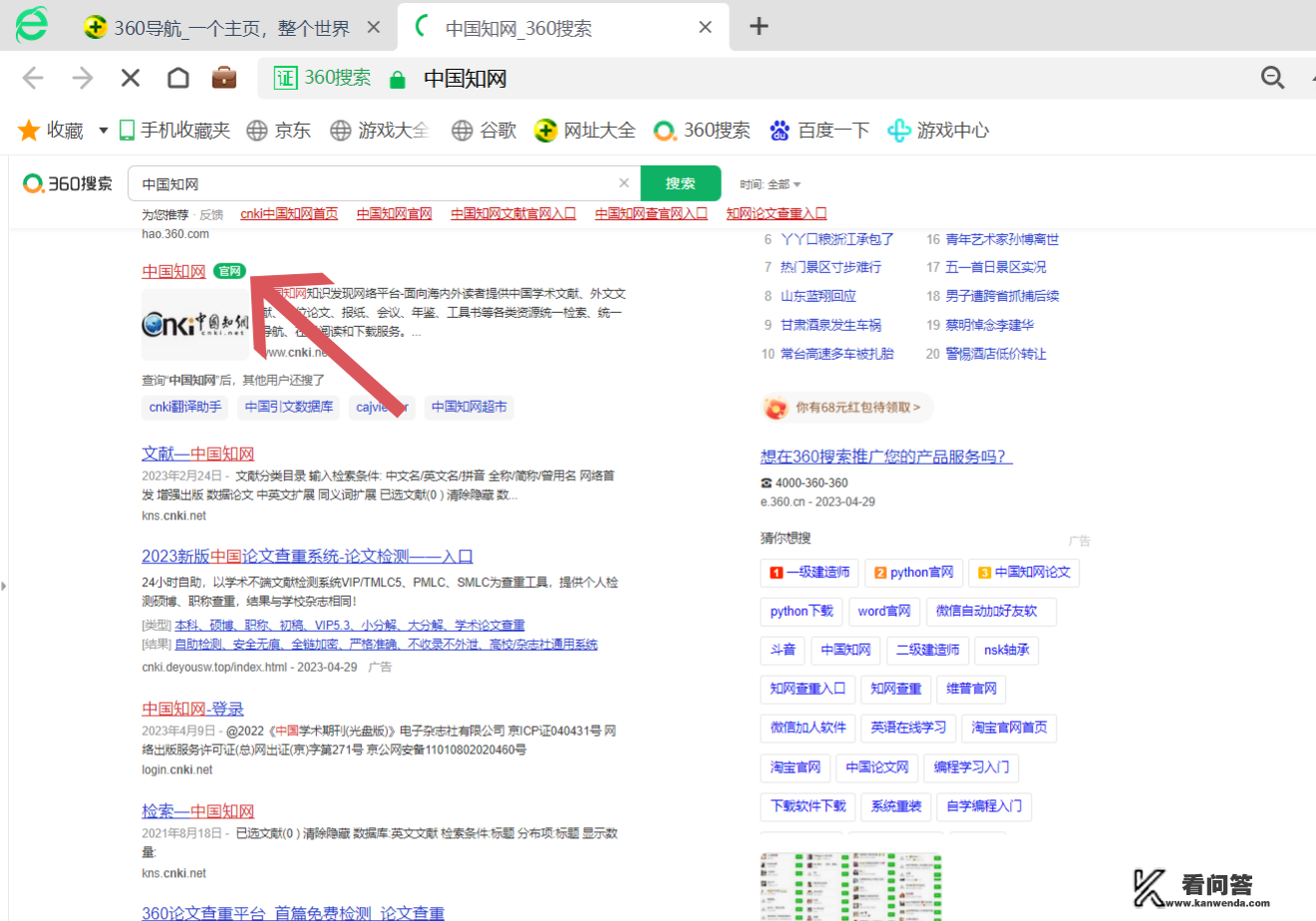This screenshot has width=1316, height=921.
Task: Click the 证 360搜索 site certificate badge
Action: (321, 78)
